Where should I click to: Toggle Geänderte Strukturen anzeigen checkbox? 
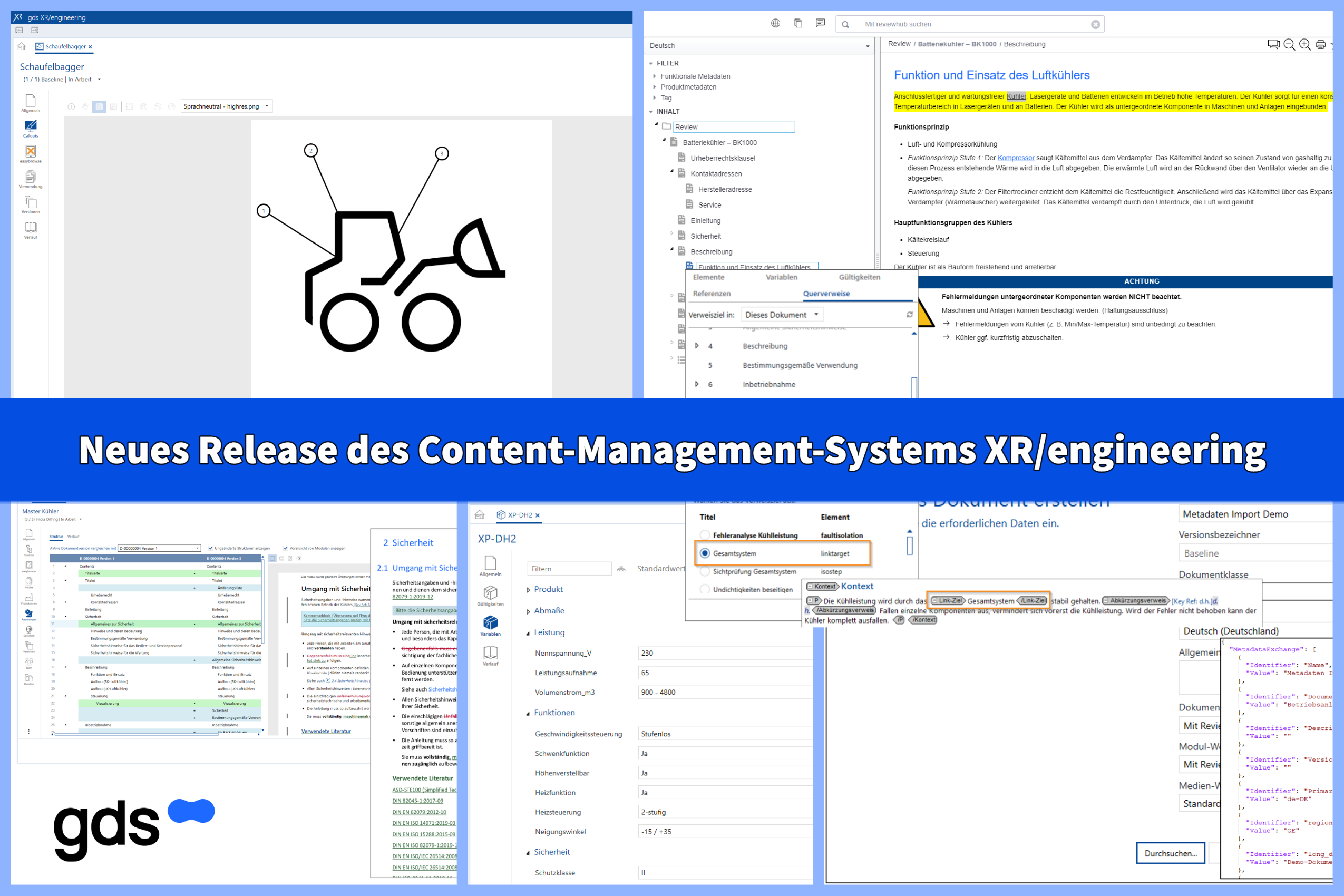click(211, 548)
